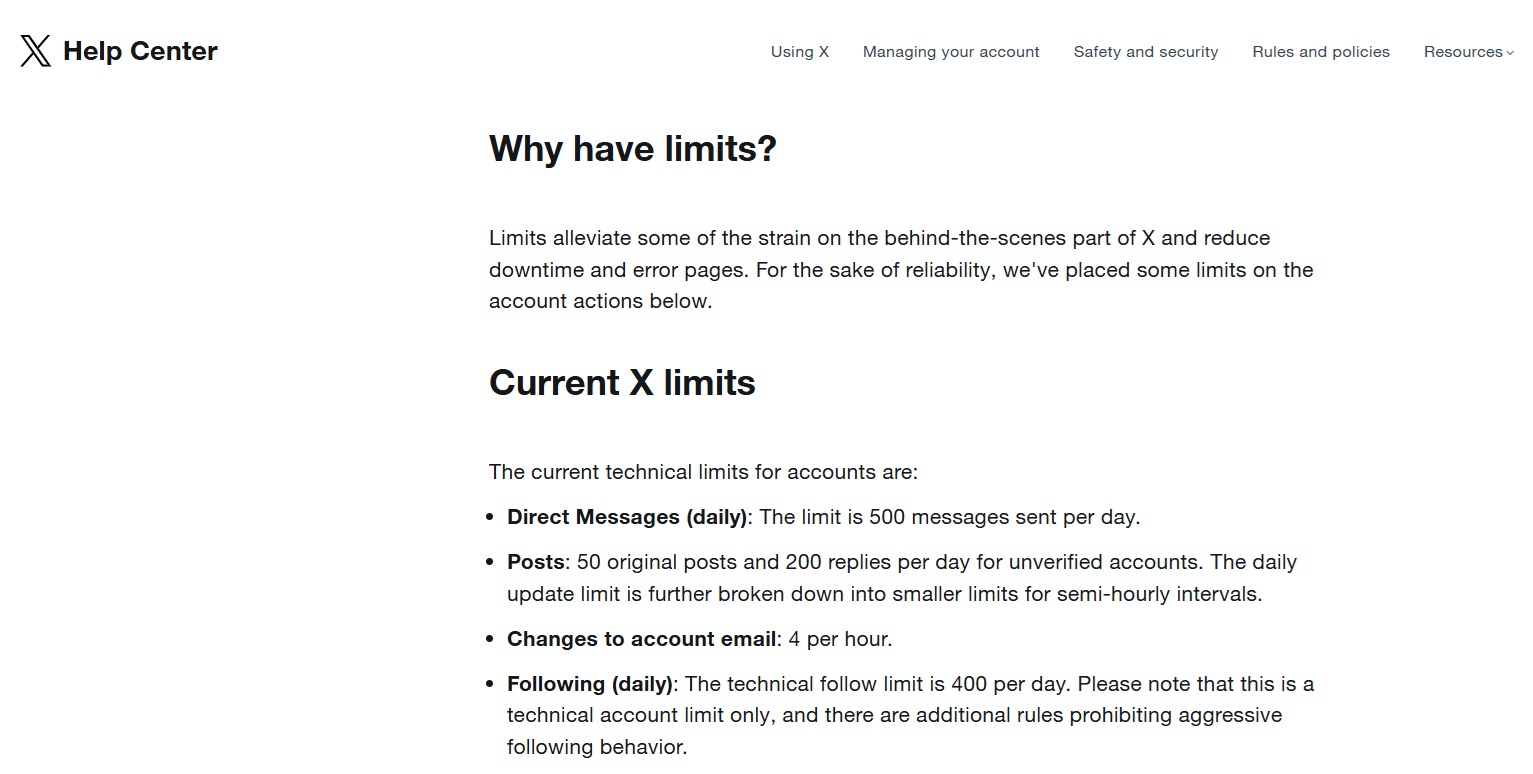Click the text 'aggressive following behavior'
This screenshot has height=774, width=1533.
click(x=894, y=731)
